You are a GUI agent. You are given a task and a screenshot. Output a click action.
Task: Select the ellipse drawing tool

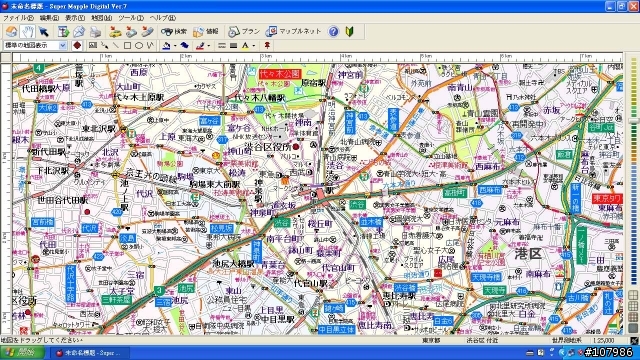pyautogui.click(x=139, y=45)
